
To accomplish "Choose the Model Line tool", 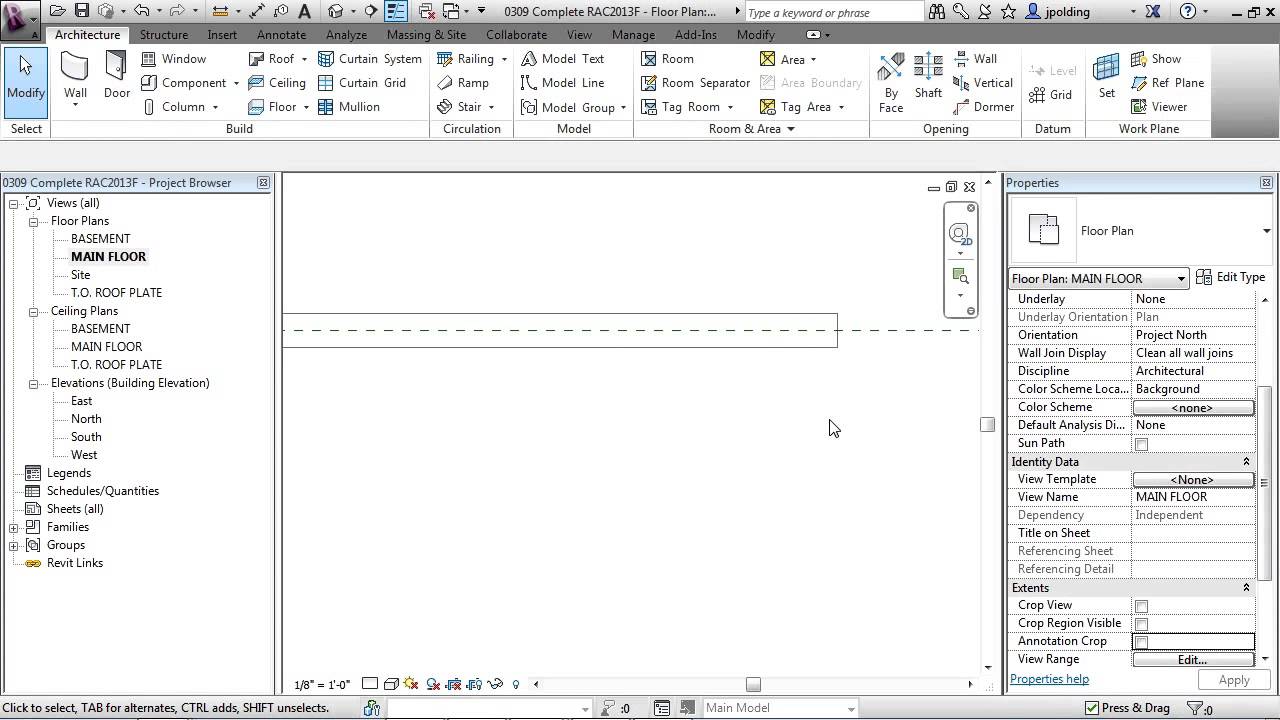I will click(x=563, y=83).
